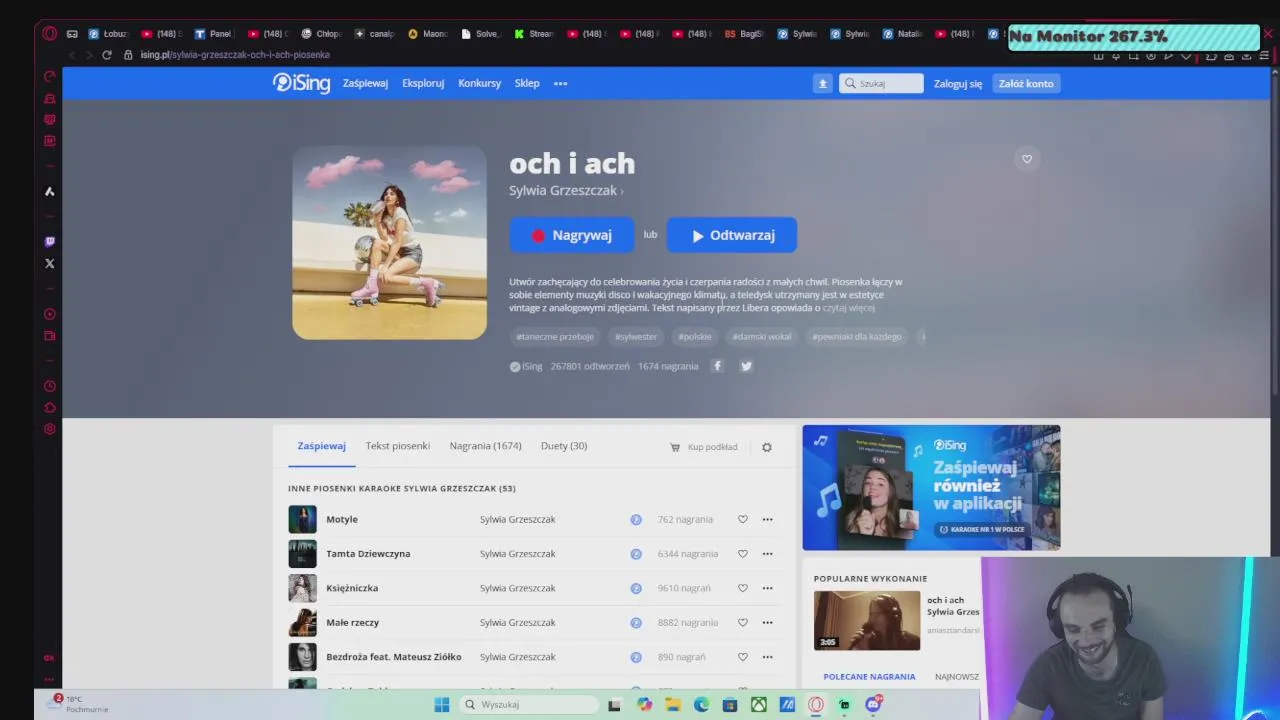
Task: Click the upload icon beside the search box
Action: tap(823, 84)
